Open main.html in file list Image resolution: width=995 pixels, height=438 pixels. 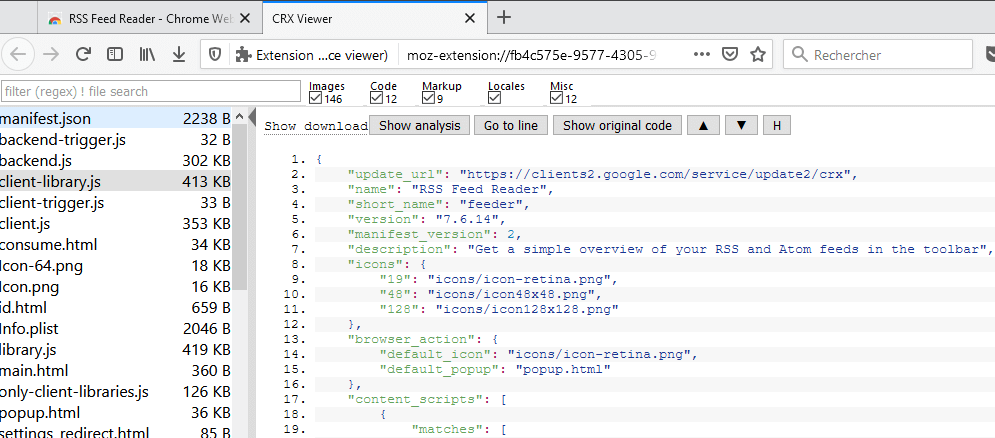(115, 370)
